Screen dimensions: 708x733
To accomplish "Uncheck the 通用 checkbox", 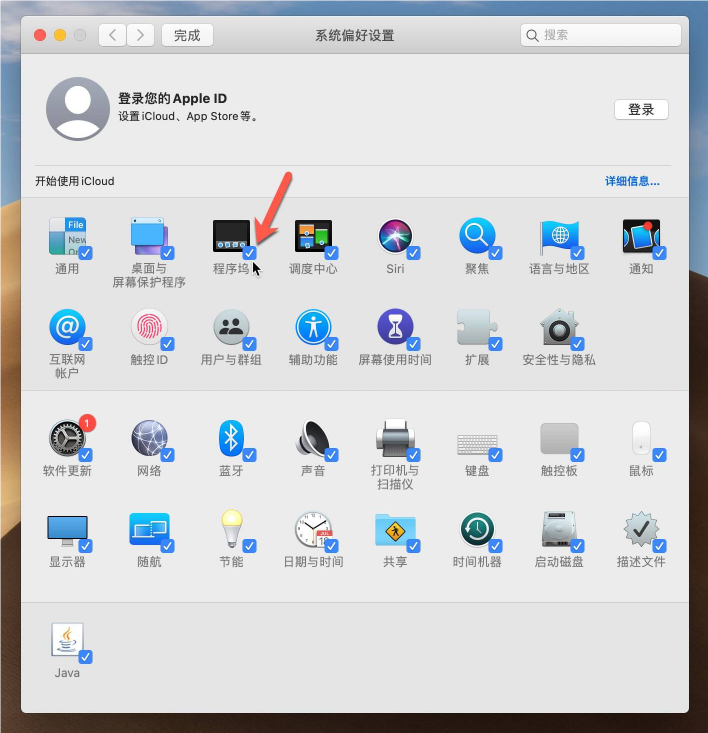I will (x=86, y=253).
